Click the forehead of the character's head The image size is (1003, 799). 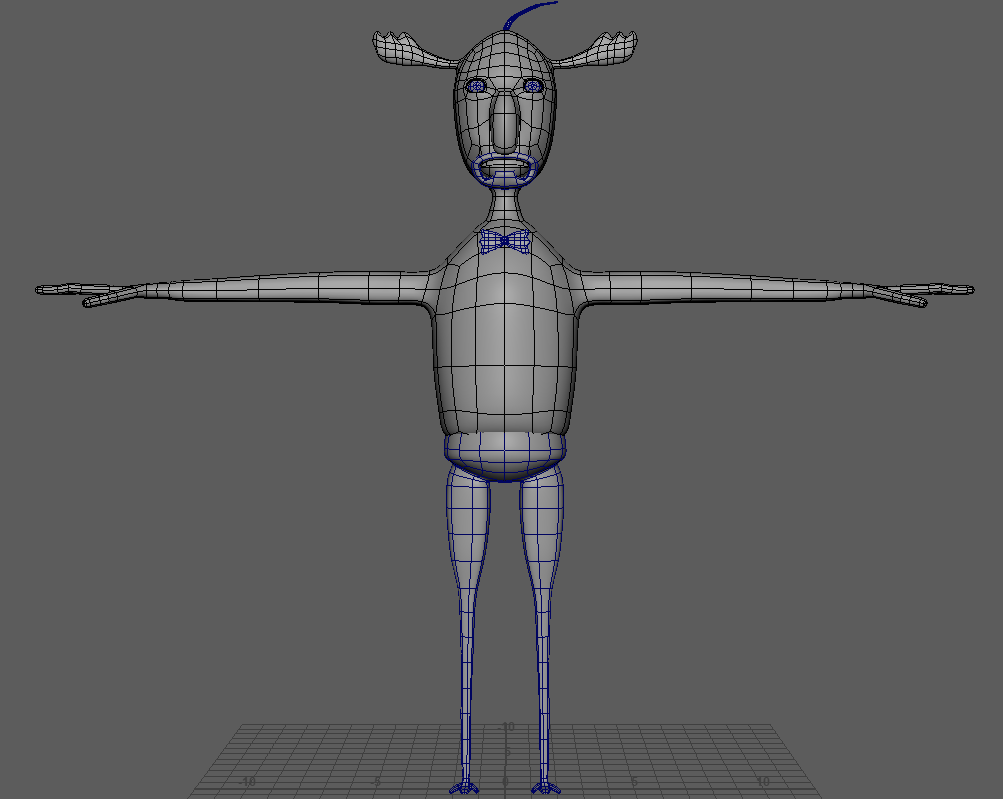click(506, 55)
